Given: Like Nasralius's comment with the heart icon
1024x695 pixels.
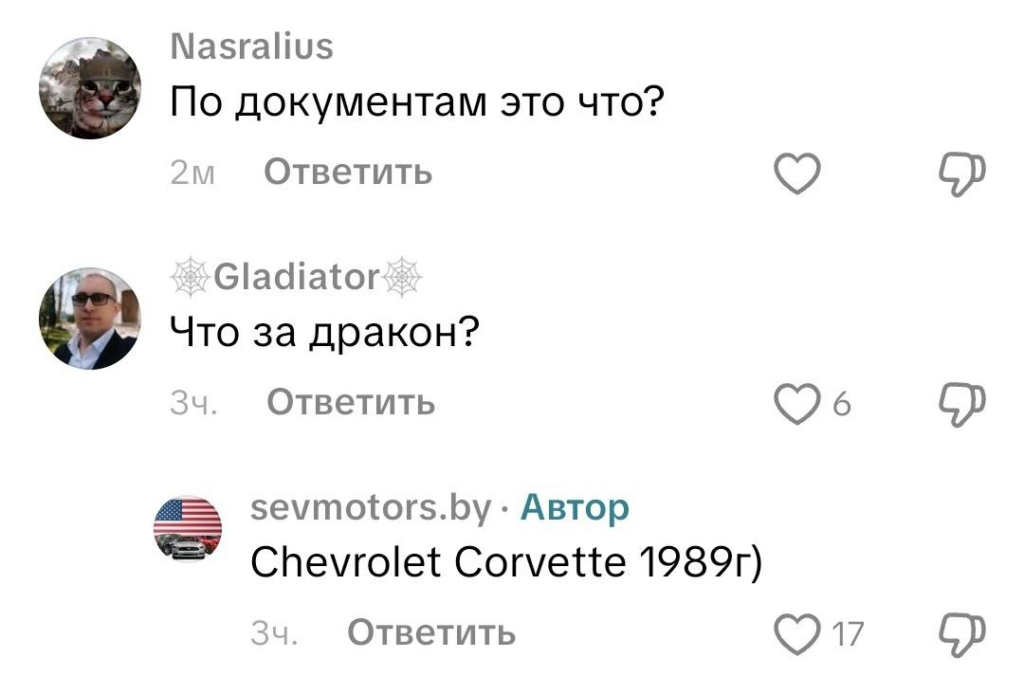Looking at the screenshot, I should click(x=795, y=171).
